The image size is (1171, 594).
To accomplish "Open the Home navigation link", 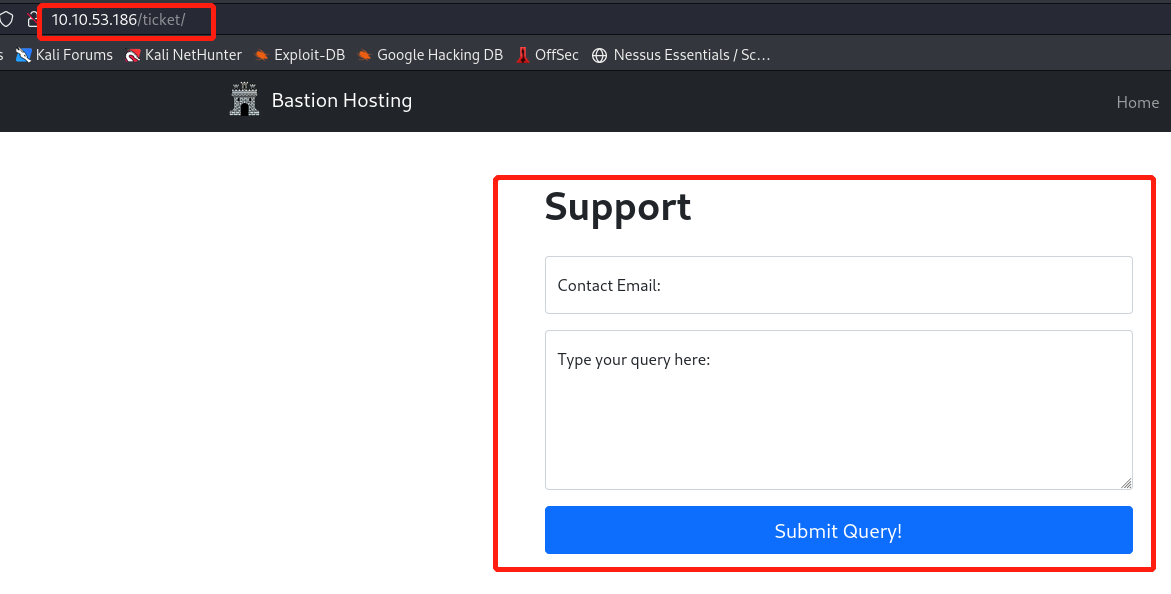I will (1137, 102).
